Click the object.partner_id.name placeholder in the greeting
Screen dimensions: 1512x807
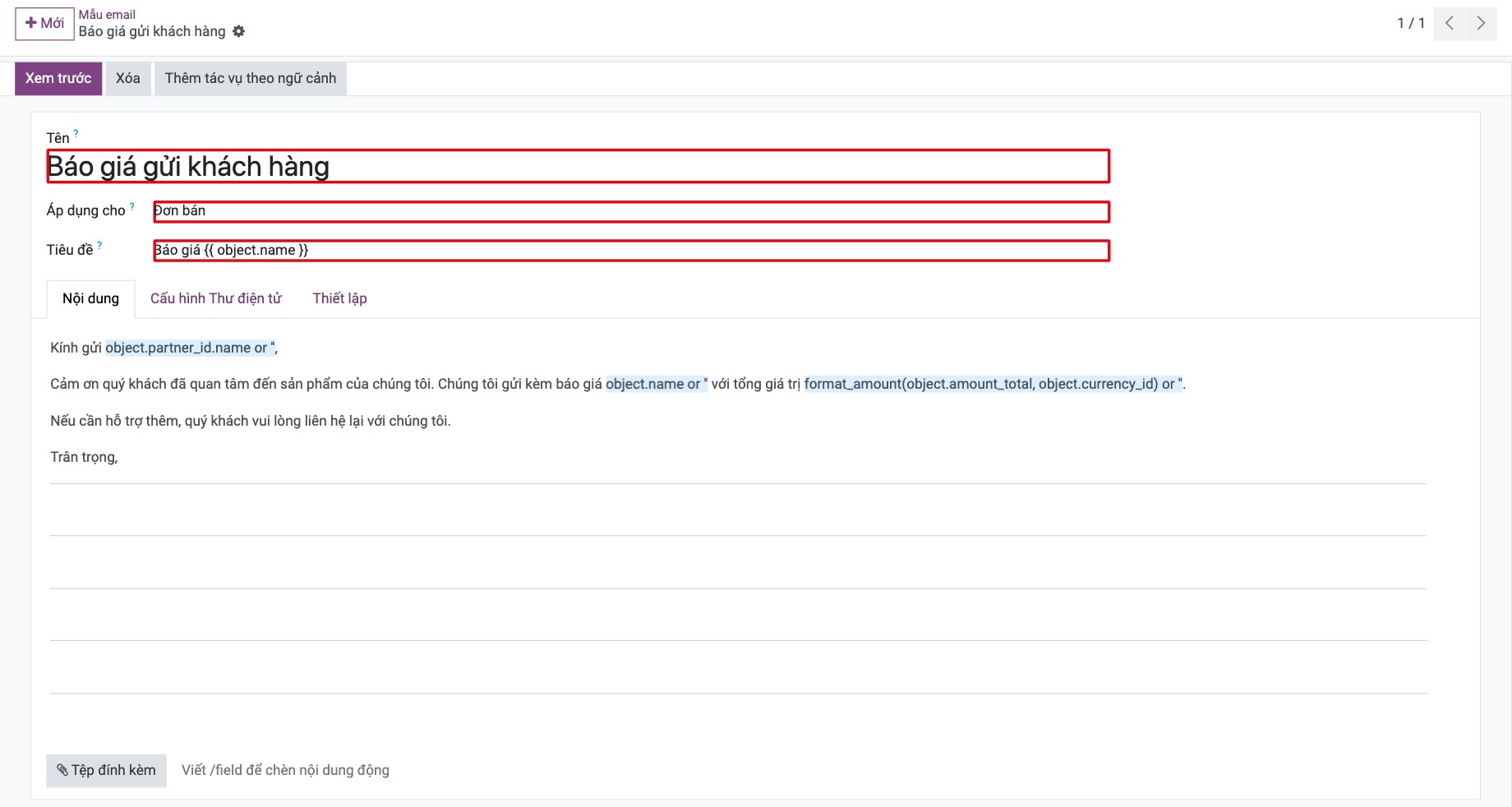190,348
